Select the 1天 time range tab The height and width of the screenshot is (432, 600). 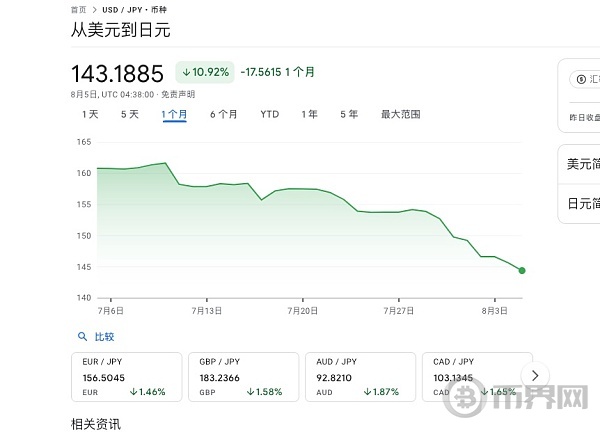click(90, 114)
